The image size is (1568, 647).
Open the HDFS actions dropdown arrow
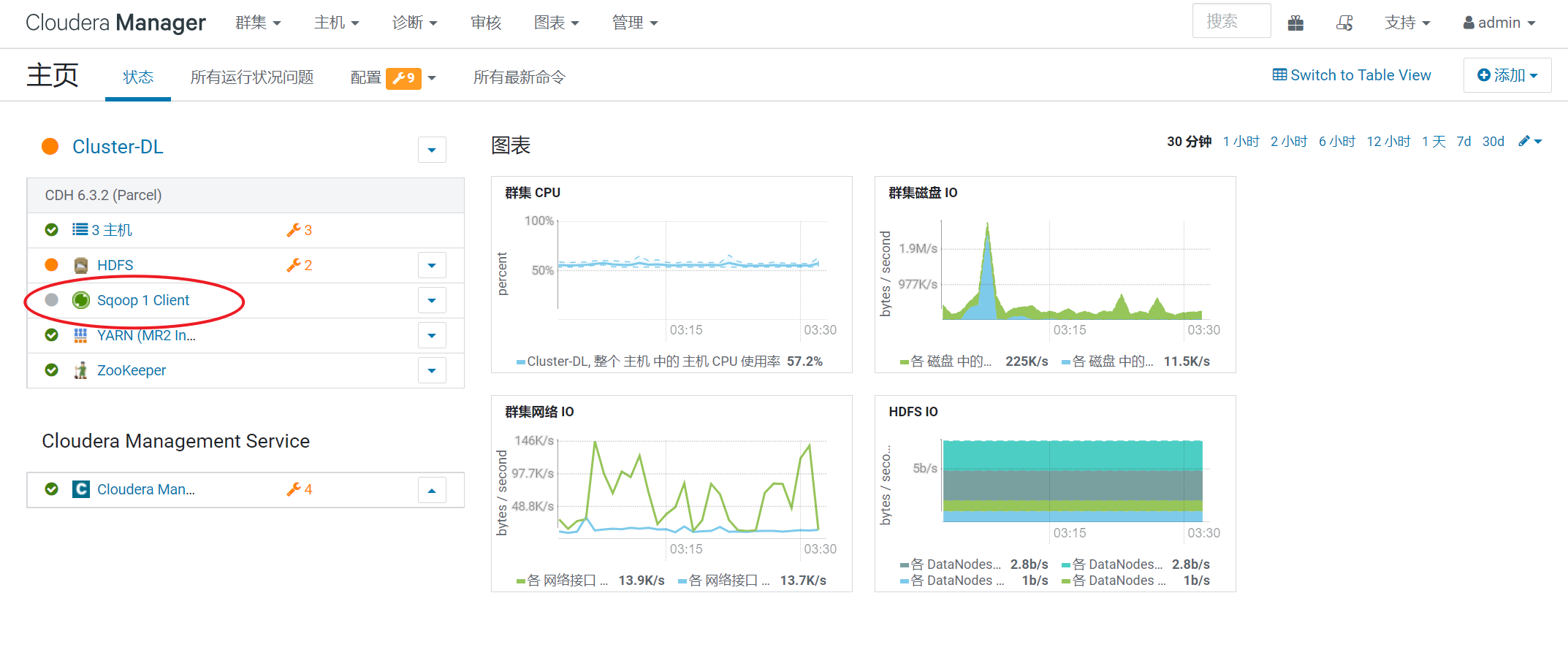tap(432, 265)
